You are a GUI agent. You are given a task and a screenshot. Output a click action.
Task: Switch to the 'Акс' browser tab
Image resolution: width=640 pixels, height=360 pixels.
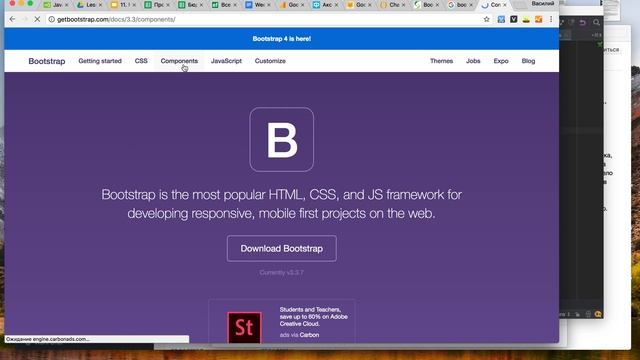click(x=324, y=5)
